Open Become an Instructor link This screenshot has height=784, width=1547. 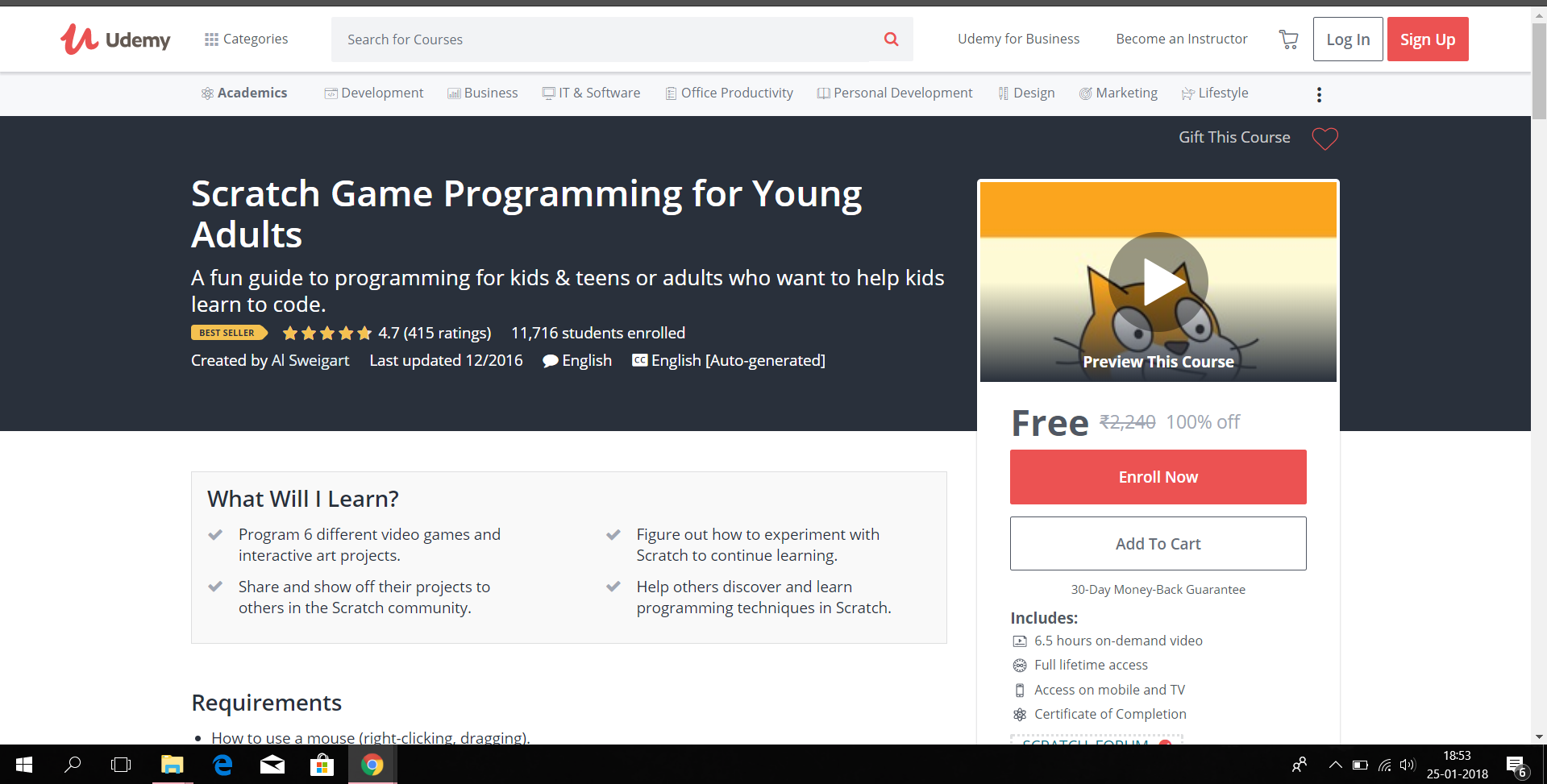[x=1181, y=39]
